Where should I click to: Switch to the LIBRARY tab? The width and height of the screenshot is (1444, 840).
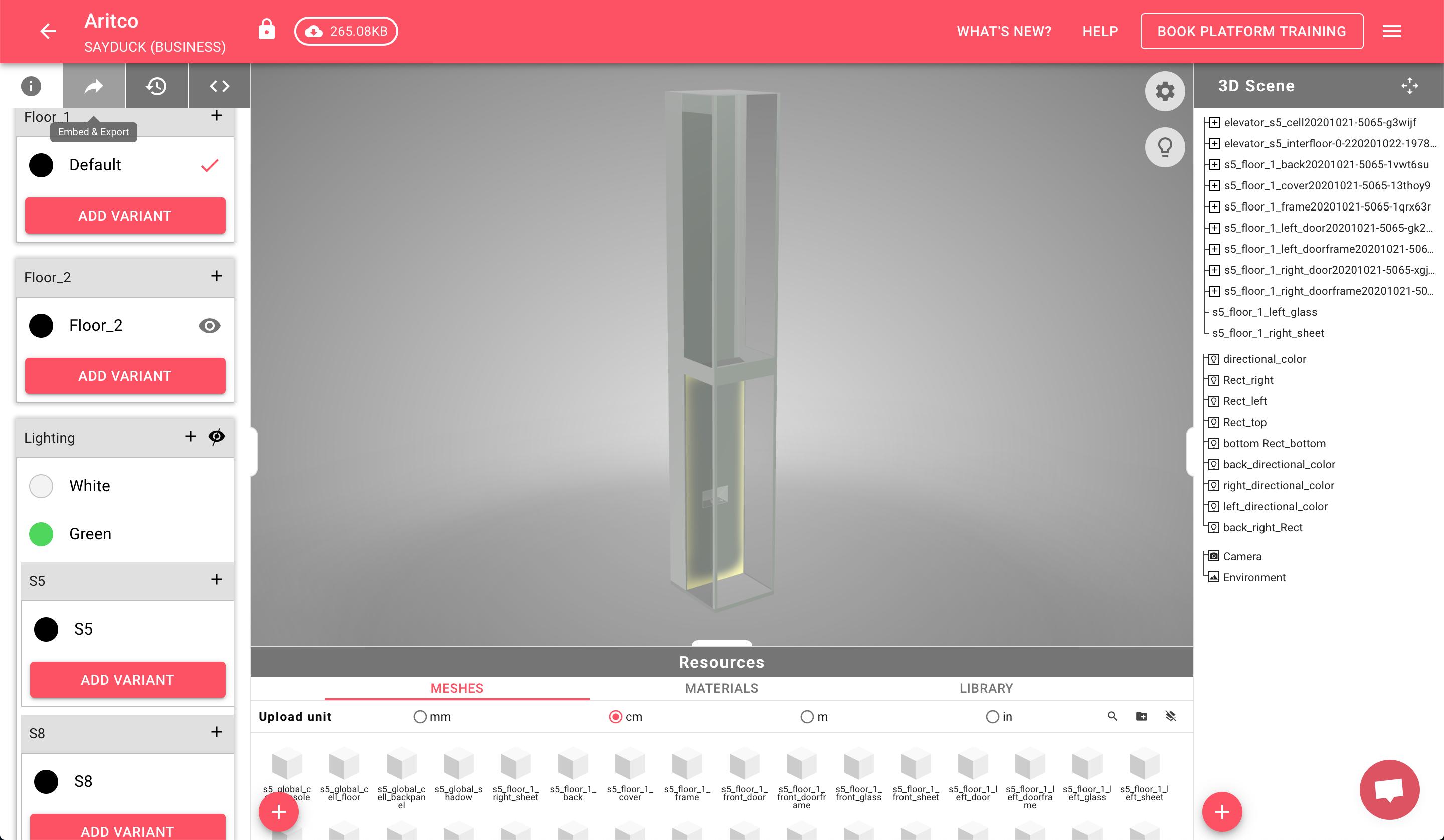point(986,688)
